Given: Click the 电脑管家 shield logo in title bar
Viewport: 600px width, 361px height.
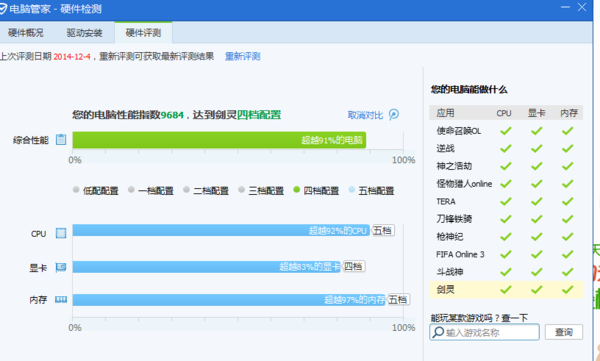Looking at the screenshot, I should point(3,9).
